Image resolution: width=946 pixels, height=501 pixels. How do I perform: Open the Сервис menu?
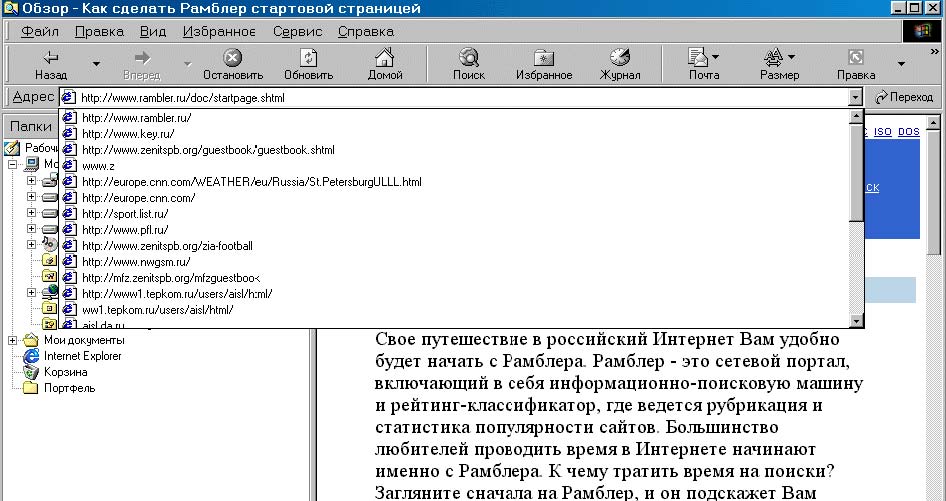pyautogui.click(x=297, y=31)
